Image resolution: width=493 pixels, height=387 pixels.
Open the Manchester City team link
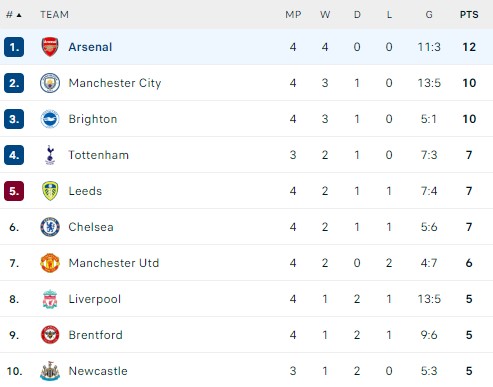[x=115, y=83]
